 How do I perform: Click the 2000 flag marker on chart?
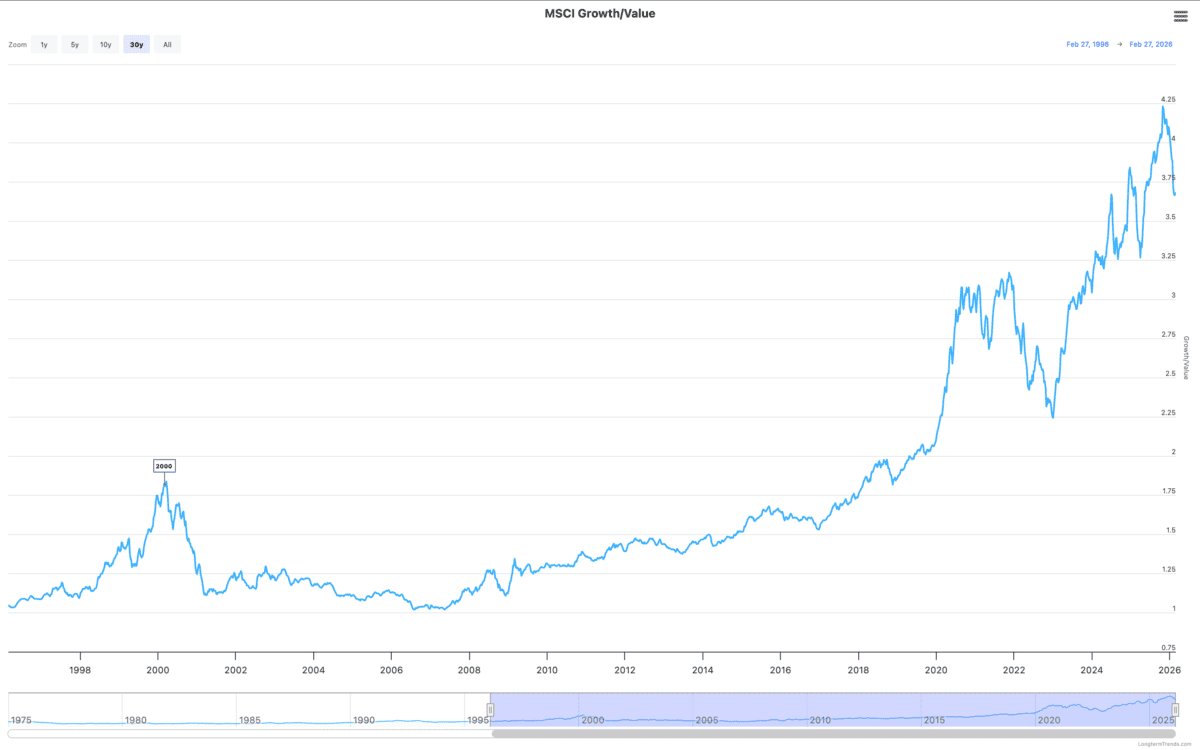(164, 466)
